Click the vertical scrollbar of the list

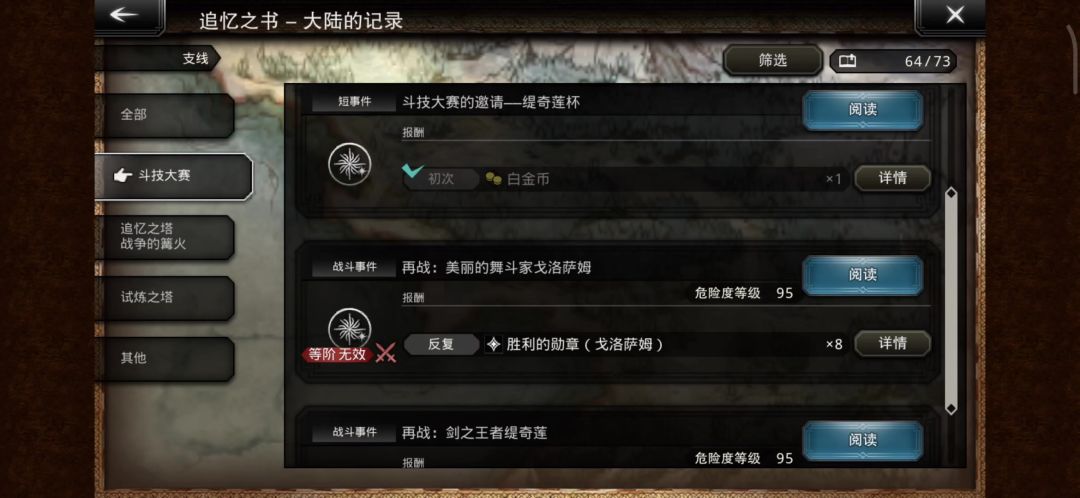coord(951,301)
